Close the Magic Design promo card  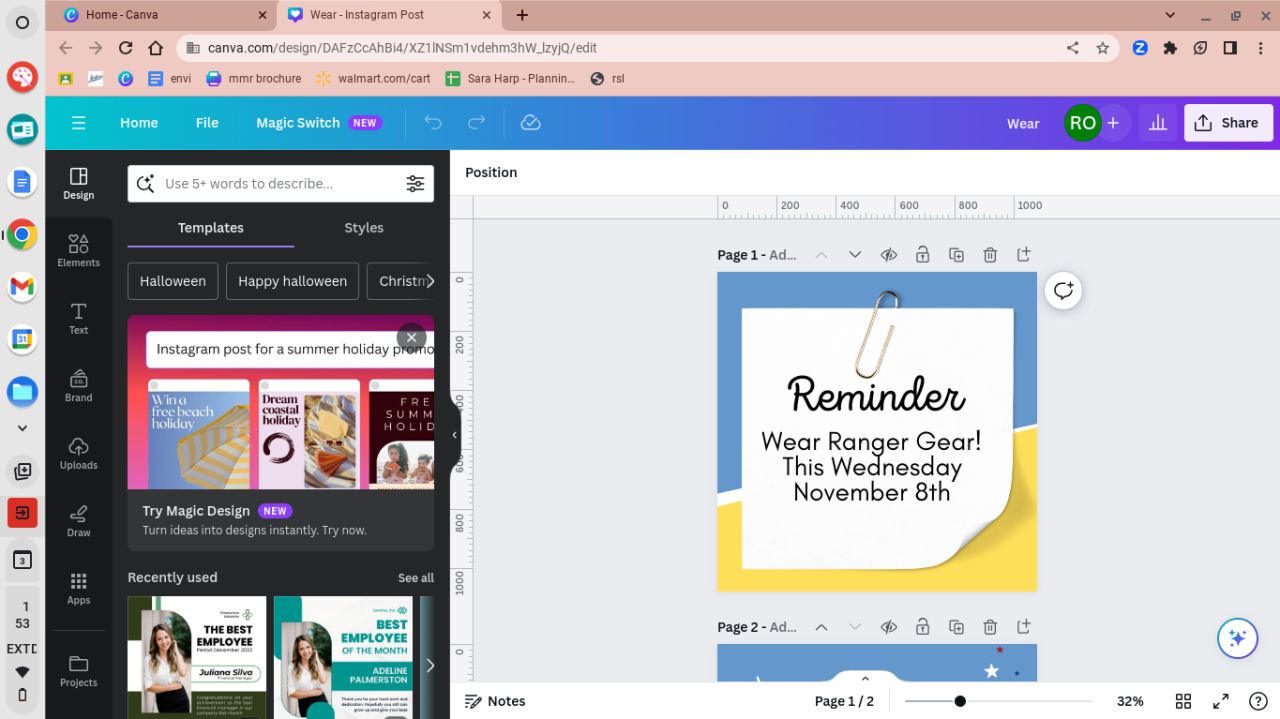[x=411, y=337]
